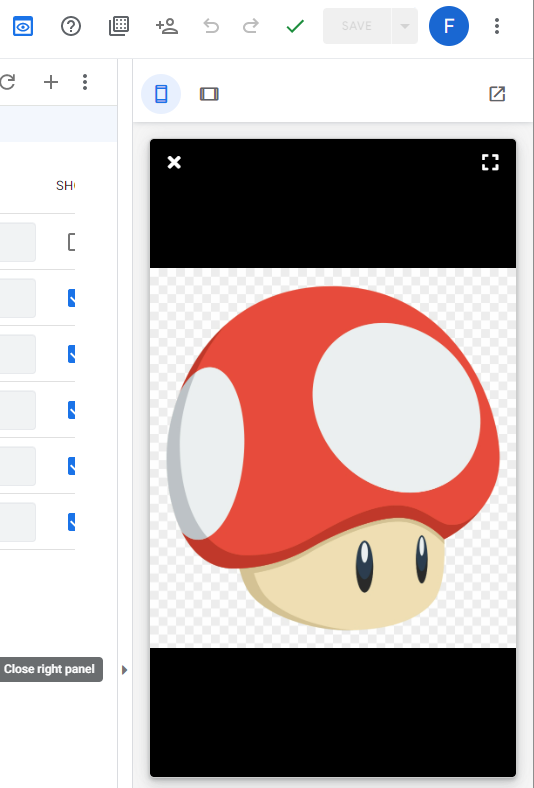Image resolution: width=534 pixels, height=788 pixels.
Task: Click the refresh icon in left panel
Action: [x=8, y=82]
